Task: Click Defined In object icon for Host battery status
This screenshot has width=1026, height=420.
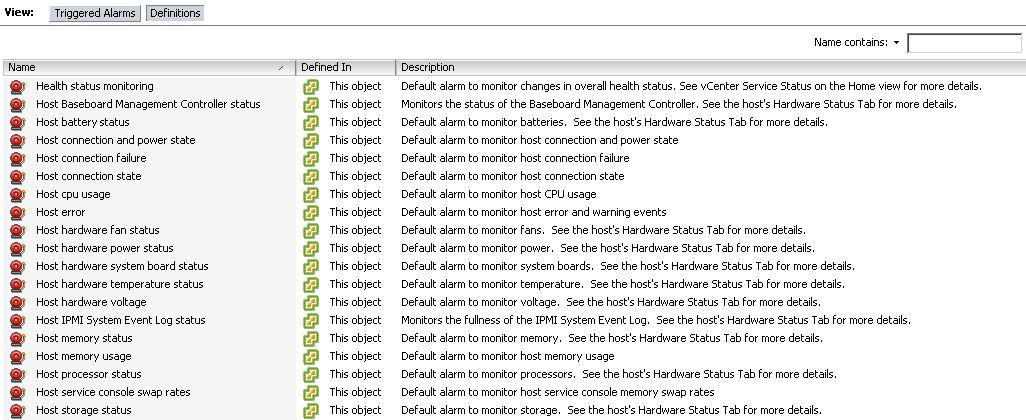Action: [311, 122]
